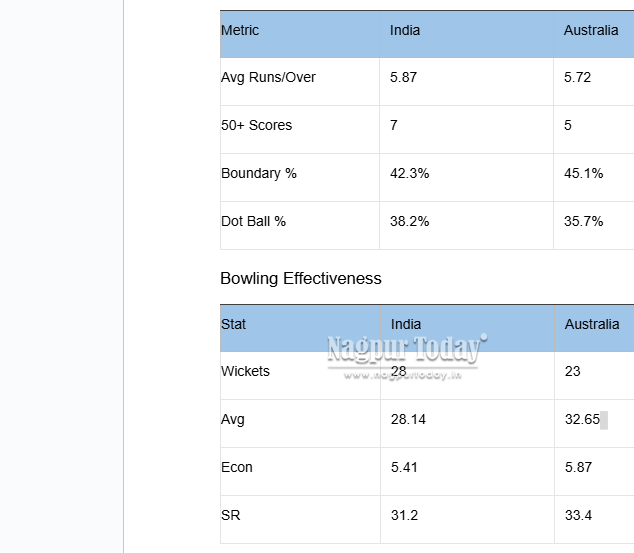Click the Australia header in batting table
This screenshot has width=634, height=553.
[x=591, y=31]
